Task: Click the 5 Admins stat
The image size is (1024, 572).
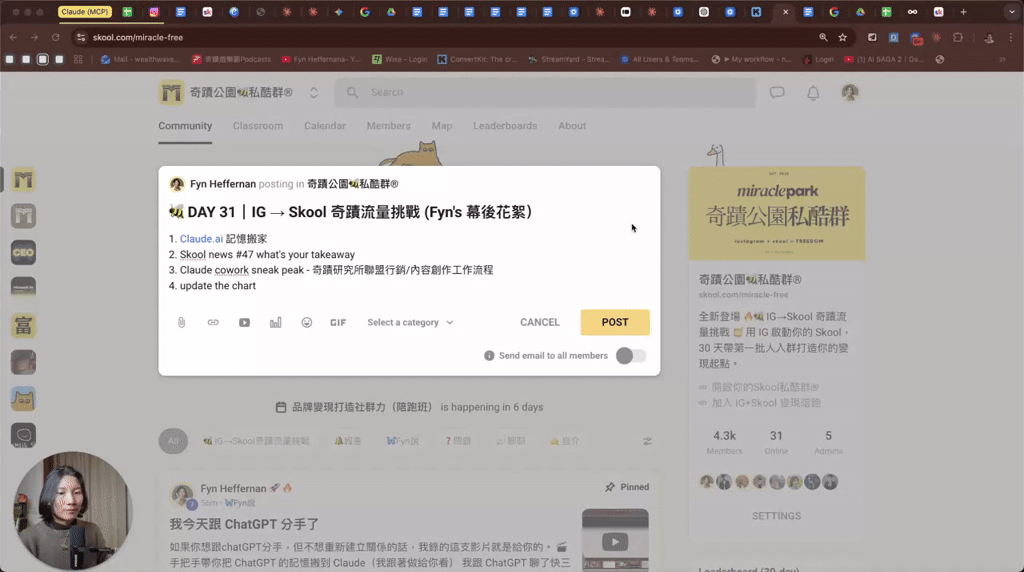Action: pos(828,442)
